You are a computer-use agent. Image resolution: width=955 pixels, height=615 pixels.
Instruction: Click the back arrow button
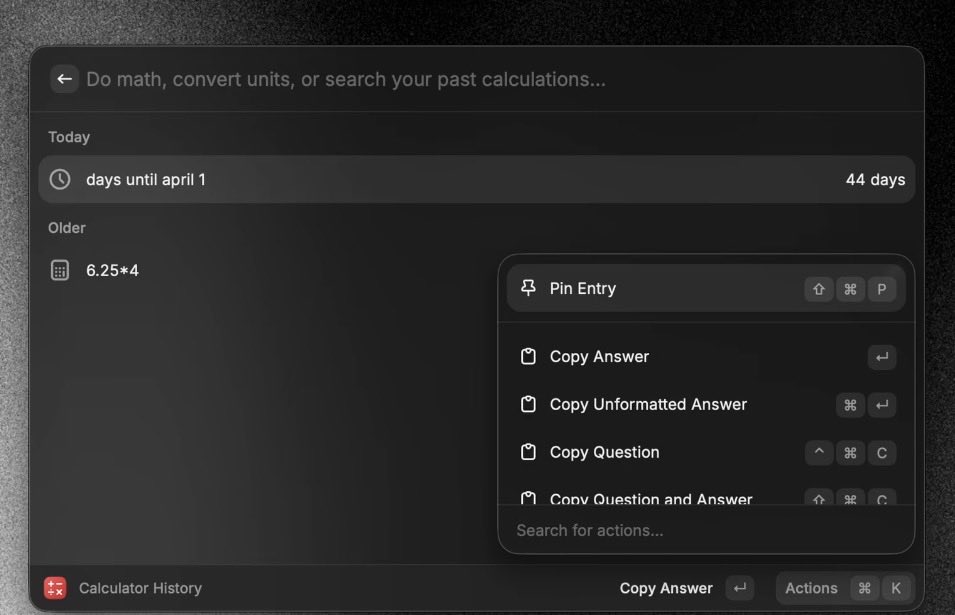pos(64,79)
